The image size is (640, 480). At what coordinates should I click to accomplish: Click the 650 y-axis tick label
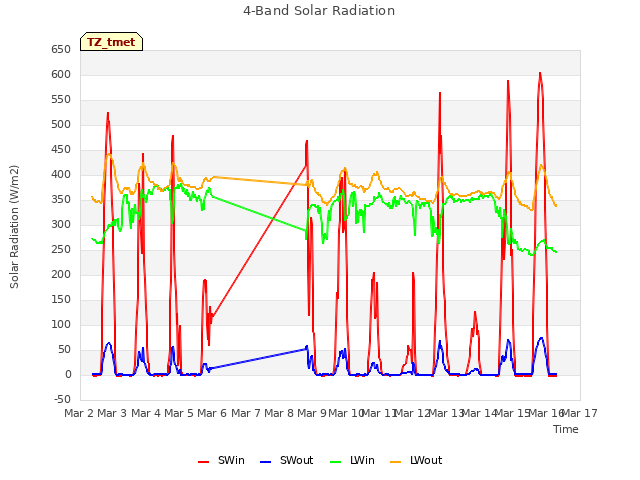[x=61, y=50]
